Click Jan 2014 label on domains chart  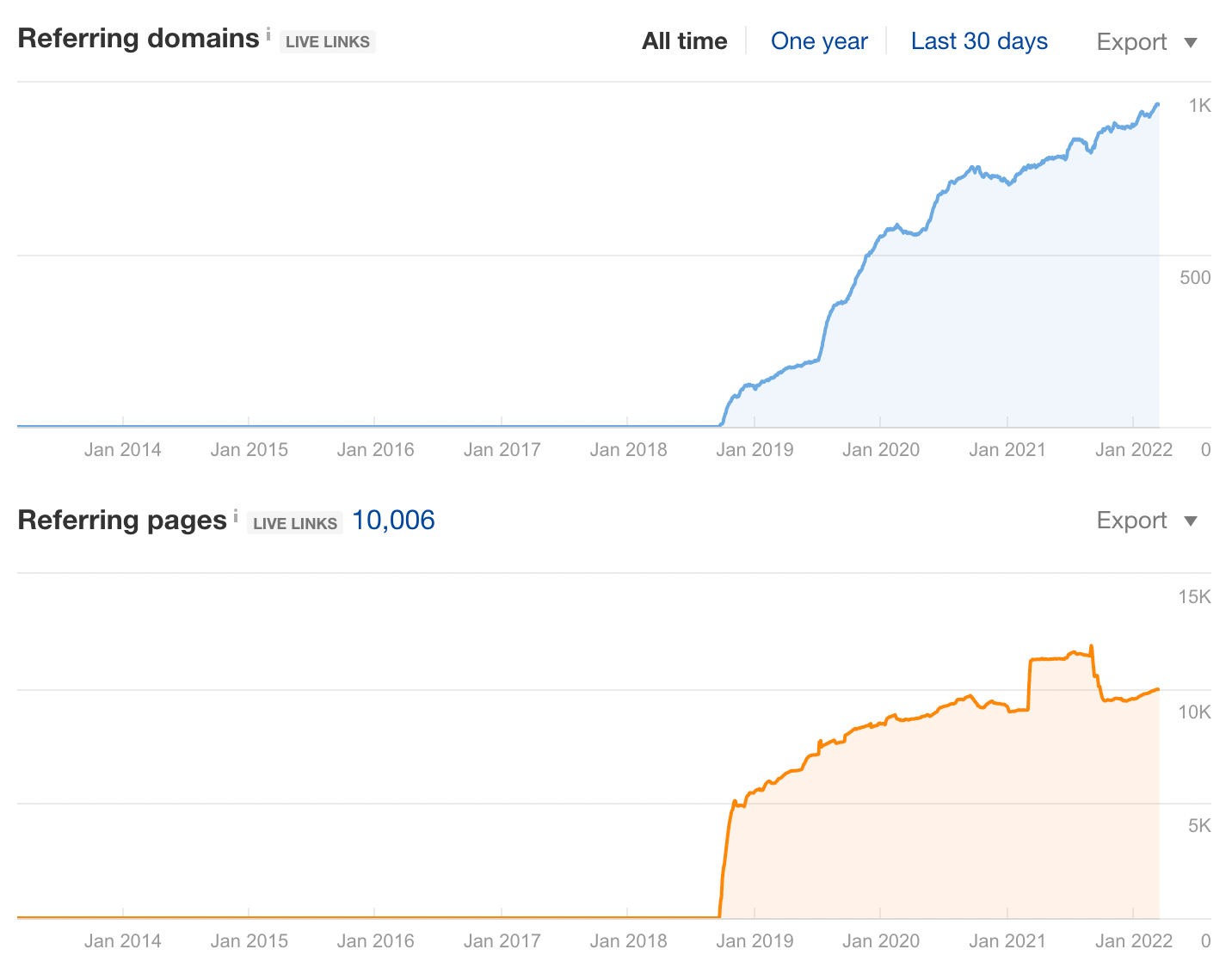click(123, 449)
